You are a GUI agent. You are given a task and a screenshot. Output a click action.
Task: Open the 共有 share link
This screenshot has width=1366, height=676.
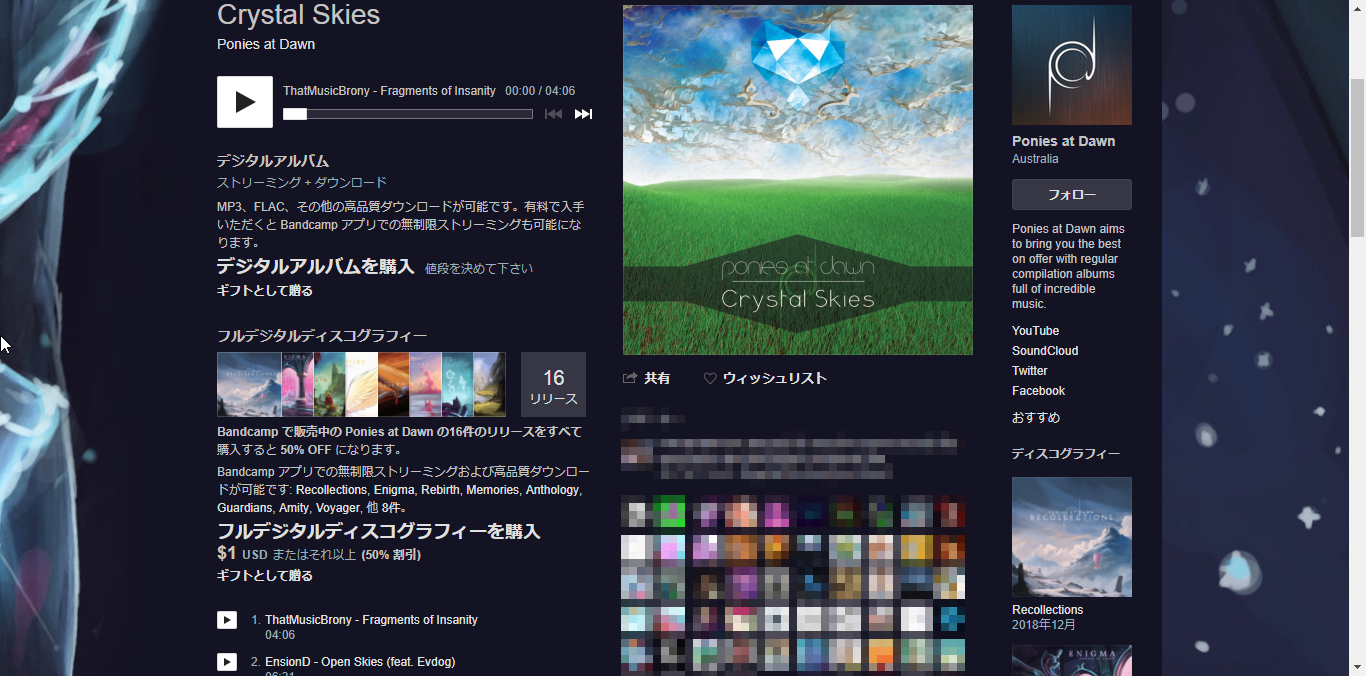tap(657, 378)
